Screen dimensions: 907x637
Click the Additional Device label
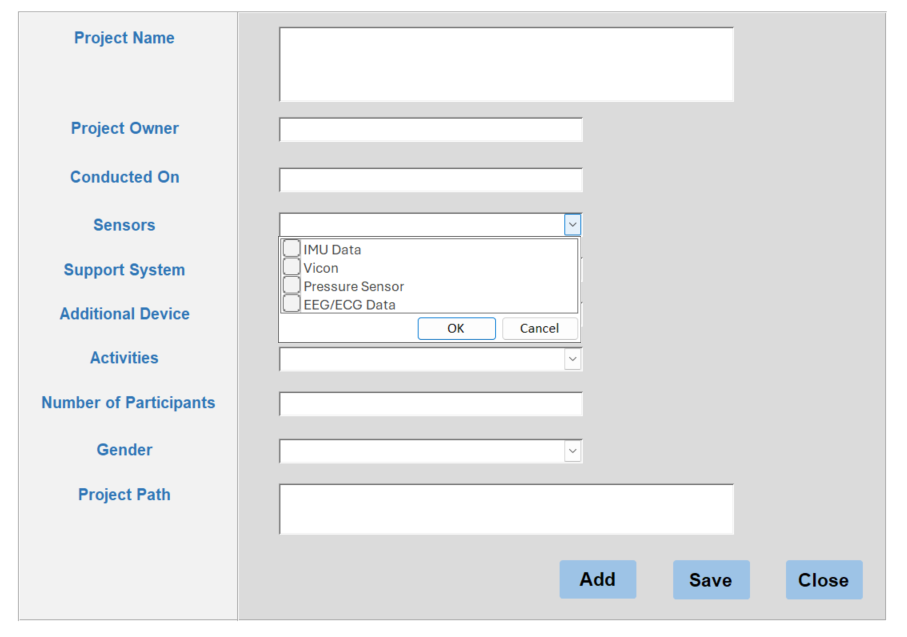pyautogui.click(x=124, y=314)
